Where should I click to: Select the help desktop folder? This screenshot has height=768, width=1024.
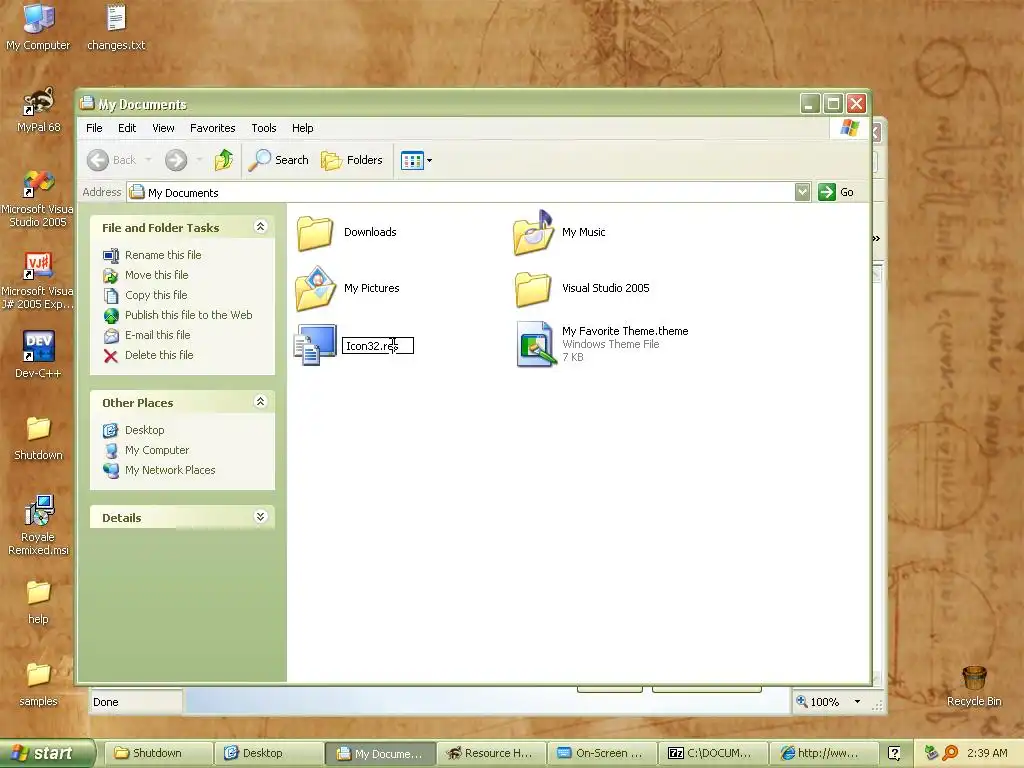[38, 602]
